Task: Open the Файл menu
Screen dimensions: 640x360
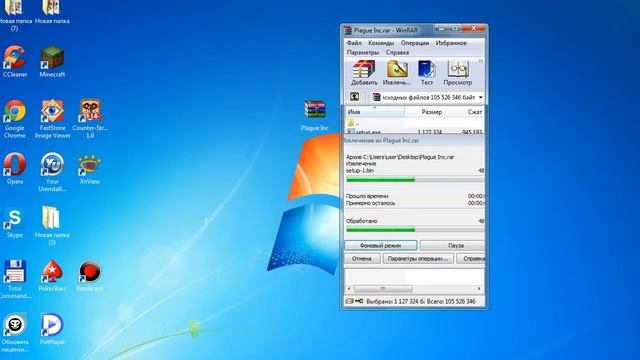Action: click(354, 43)
